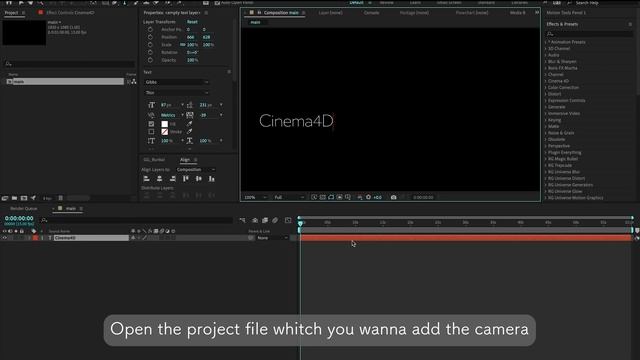Viewport: 640px width, 360px height.
Task: Click the Project panel search field
Action: click(x=69, y=64)
